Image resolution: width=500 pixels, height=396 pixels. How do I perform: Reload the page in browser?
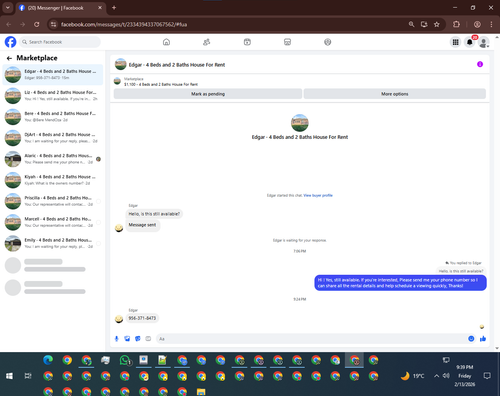click(x=37, y=24)
